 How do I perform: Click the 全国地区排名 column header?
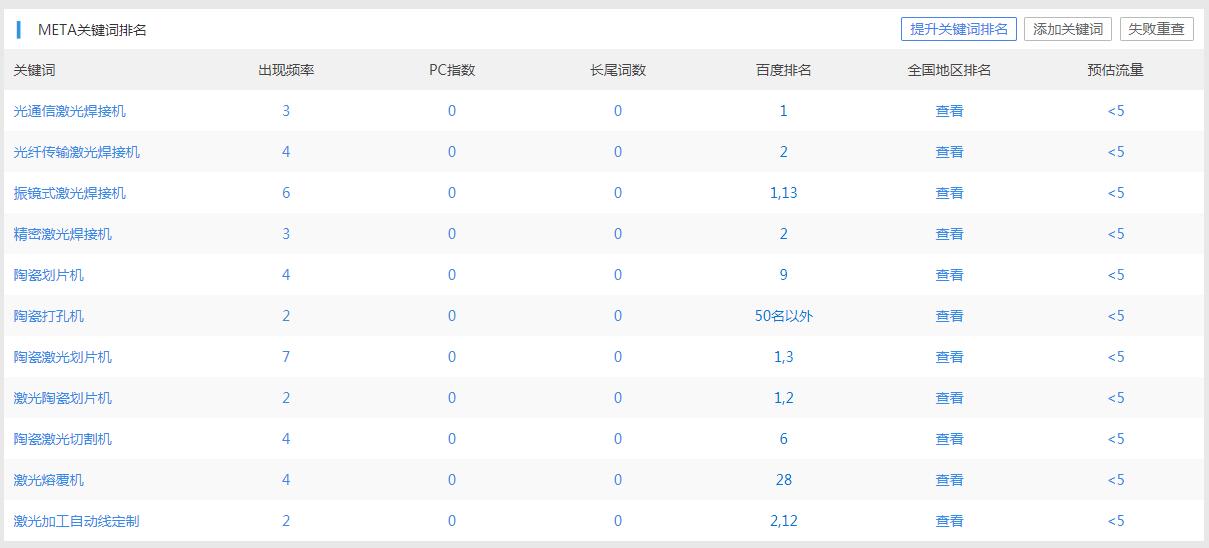click(x=949, y=70)
